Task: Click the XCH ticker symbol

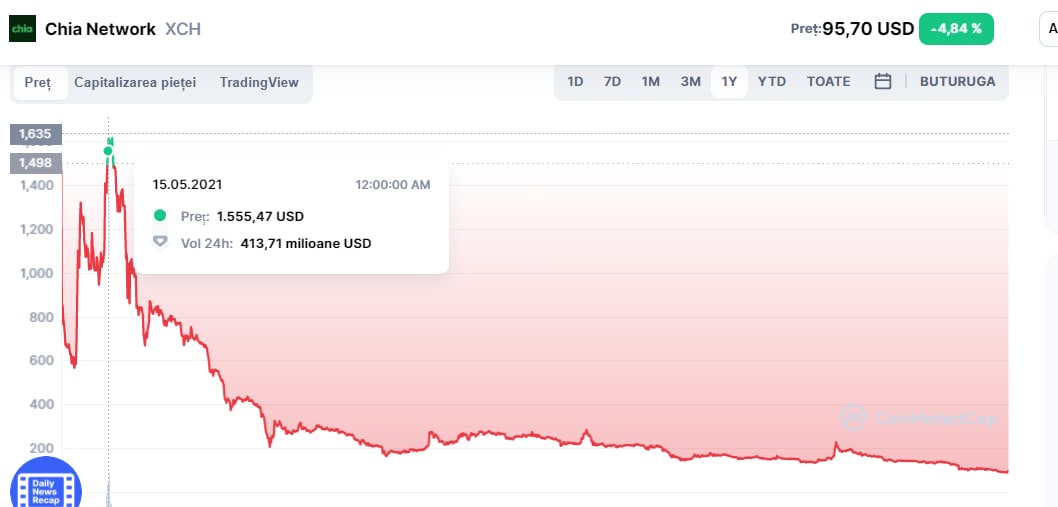Action: tap(183, 29)
